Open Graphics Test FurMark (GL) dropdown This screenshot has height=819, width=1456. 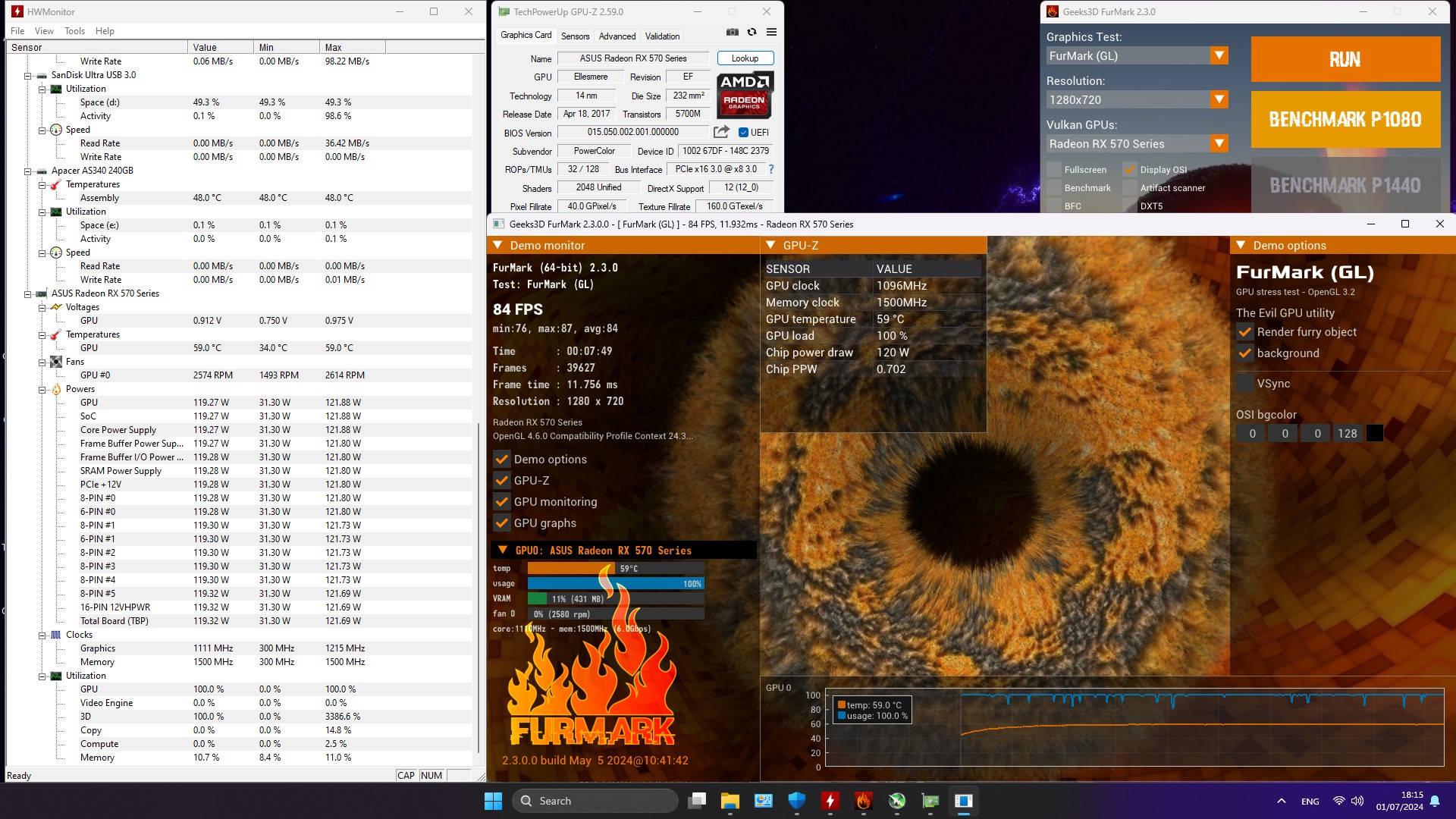1137,55
